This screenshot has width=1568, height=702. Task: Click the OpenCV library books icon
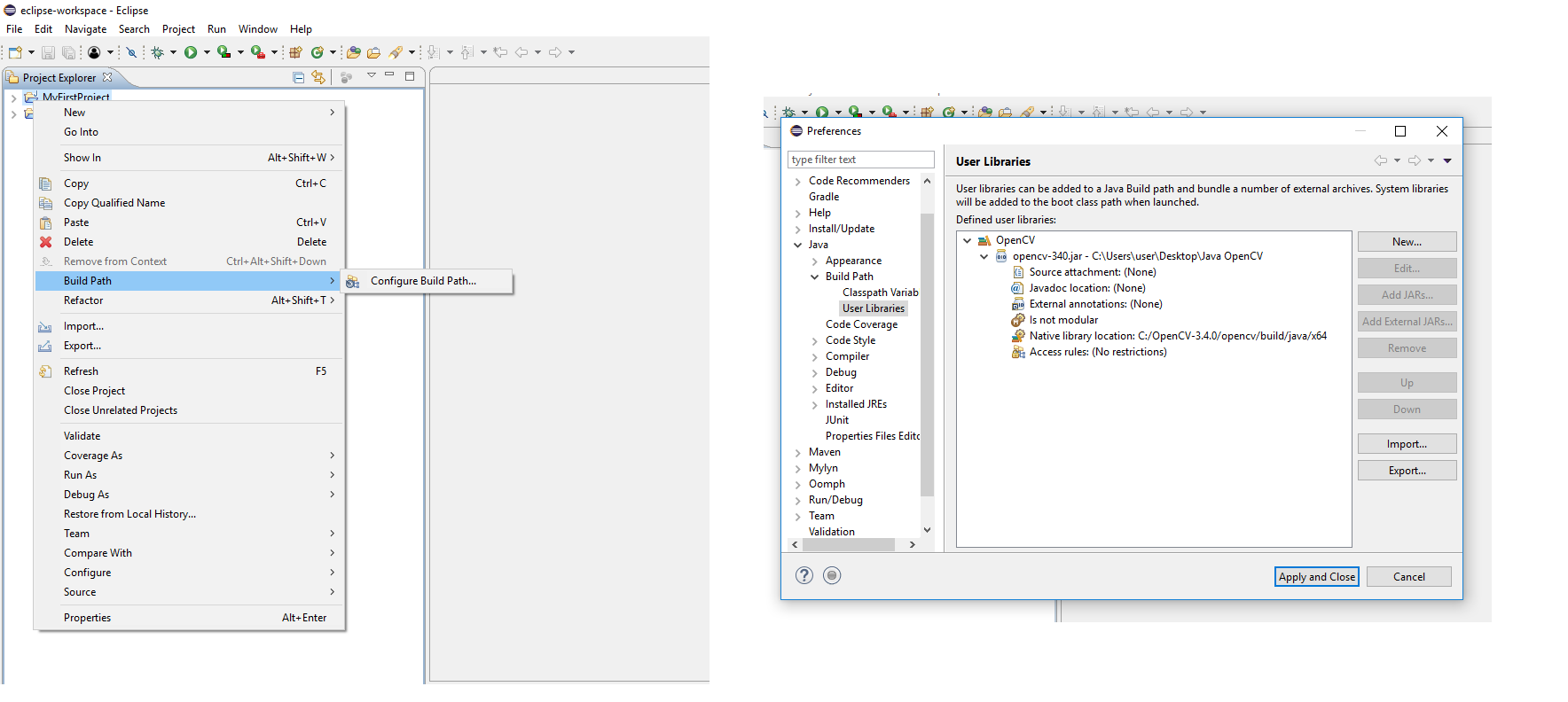(x=984, y=240)
